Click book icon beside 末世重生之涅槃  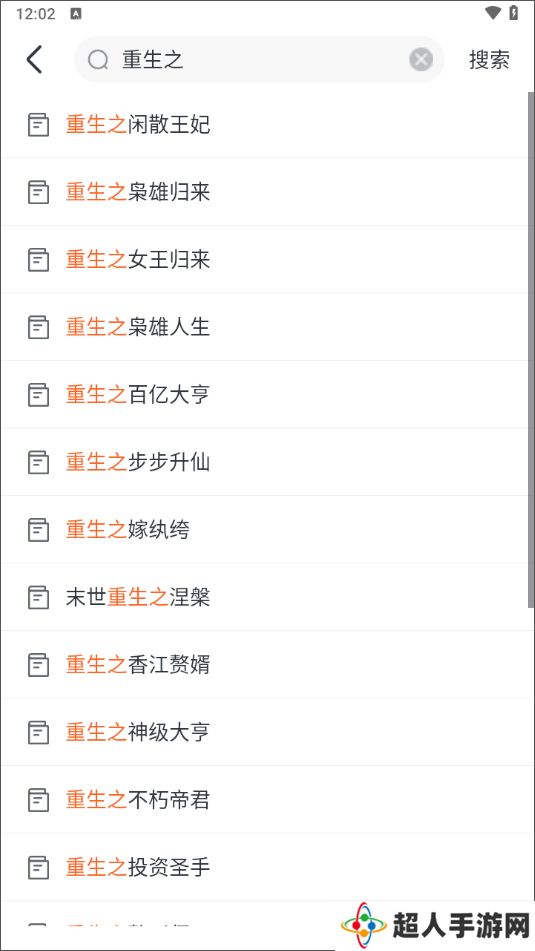38,597
